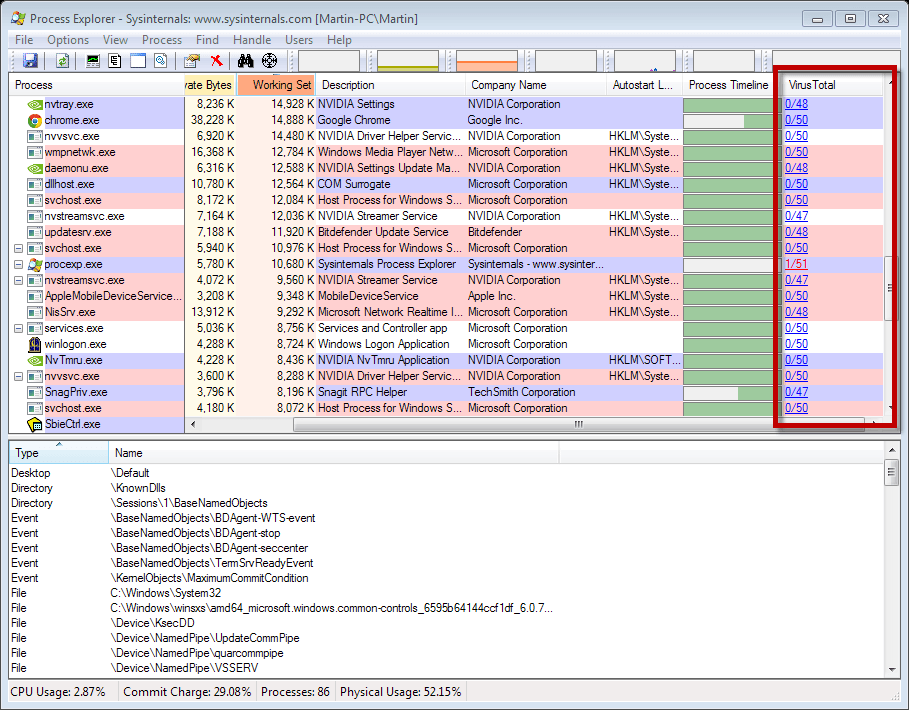Open the Handle menu
The image size is (909, 710).
252,40
